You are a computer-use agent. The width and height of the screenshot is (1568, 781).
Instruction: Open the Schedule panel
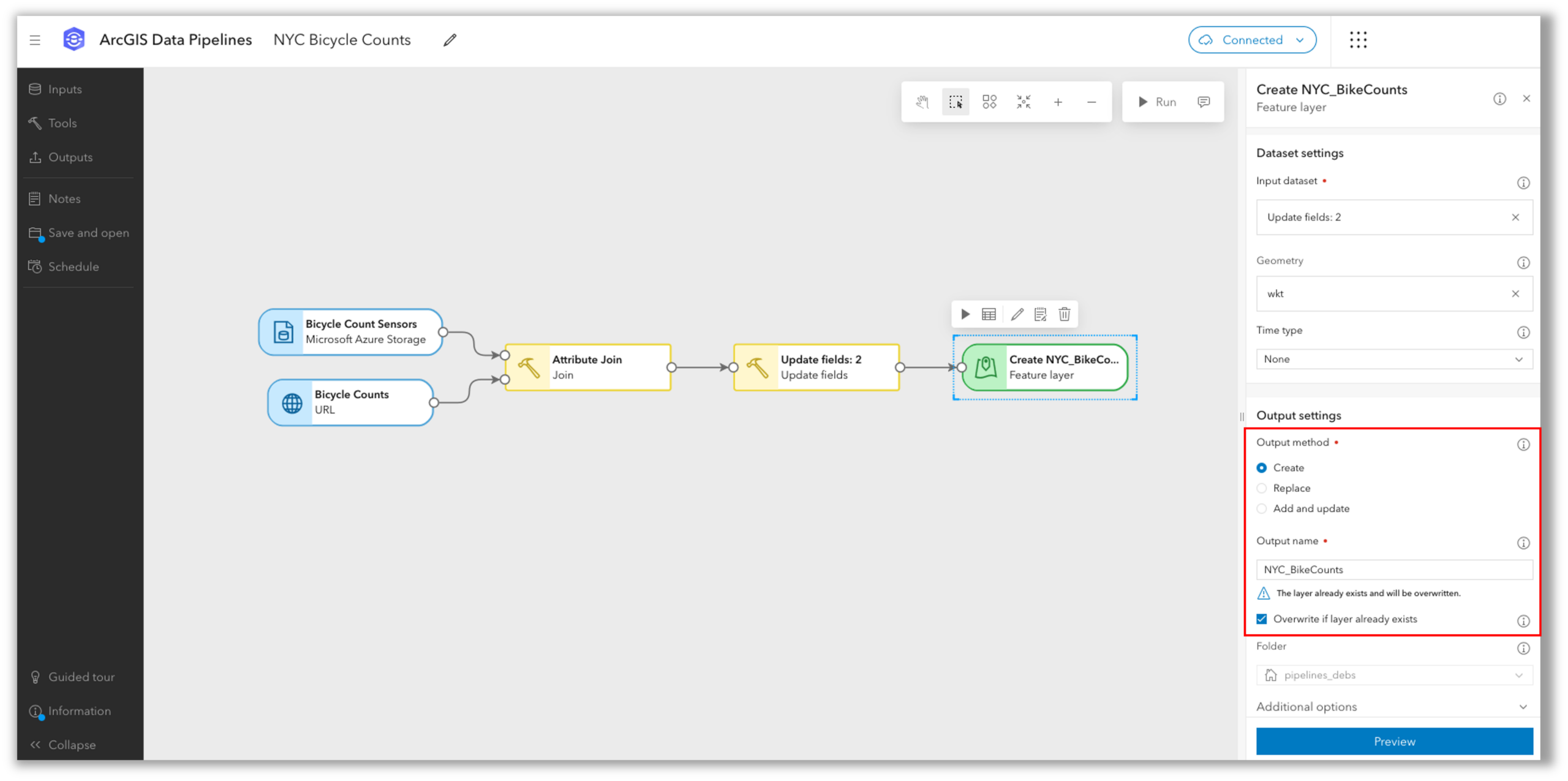click(x=64, y=266)
